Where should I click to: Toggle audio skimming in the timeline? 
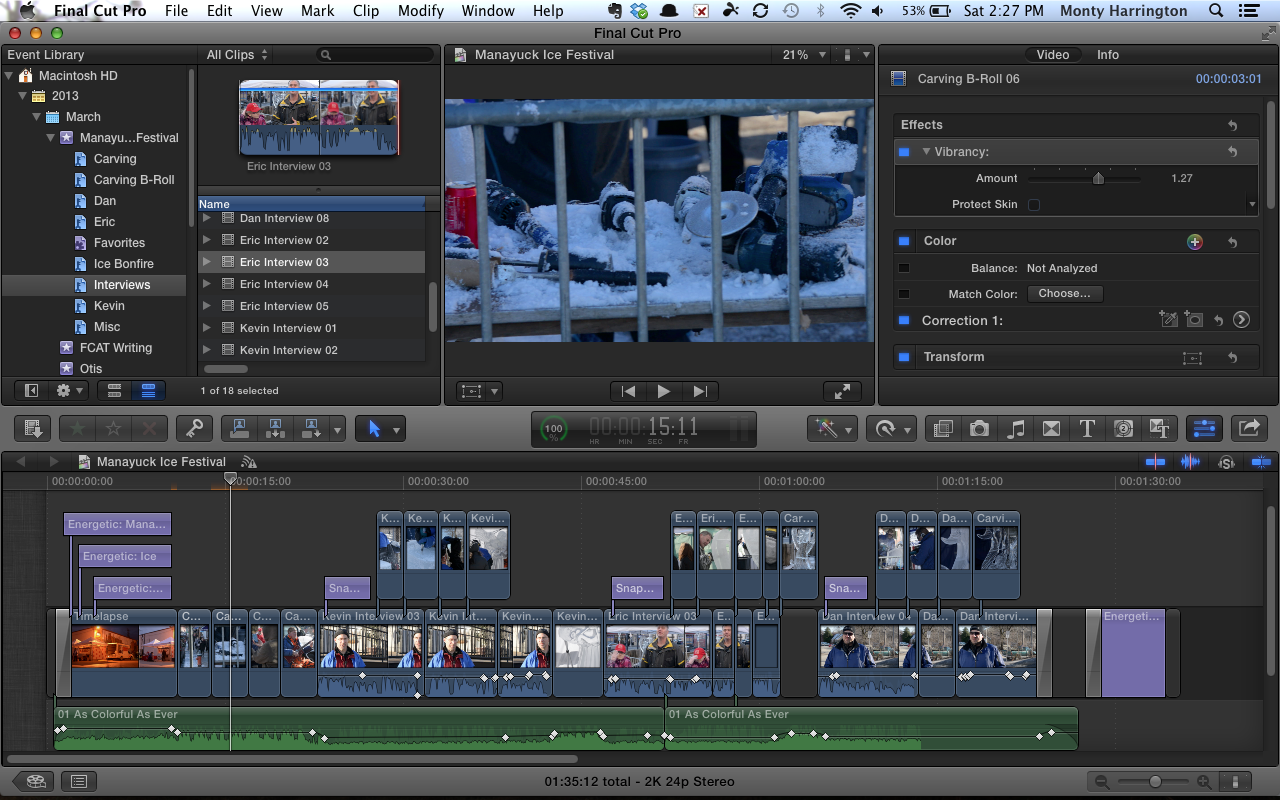coord(1191,462)
